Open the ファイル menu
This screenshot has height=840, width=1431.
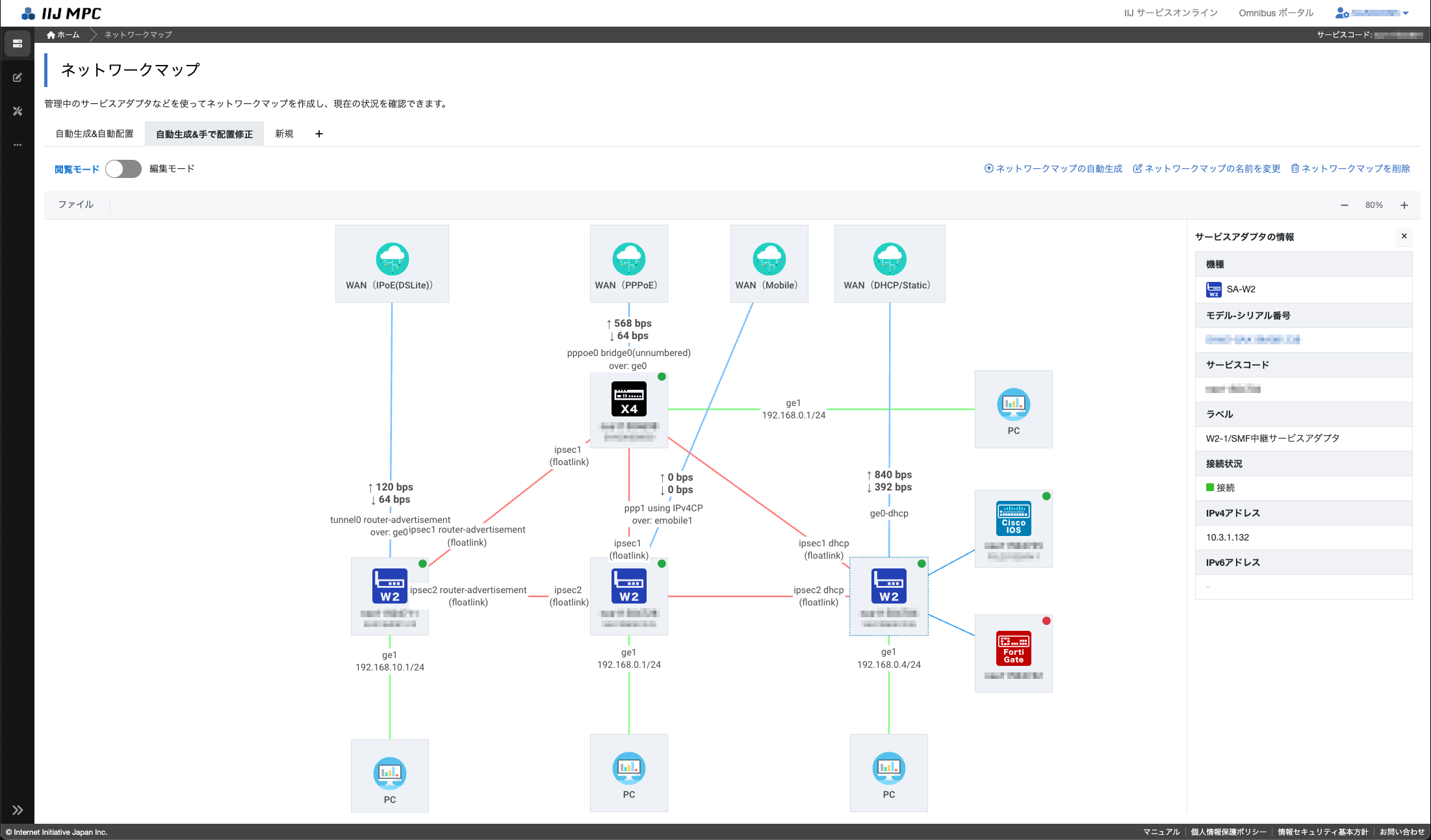(76, 205)
